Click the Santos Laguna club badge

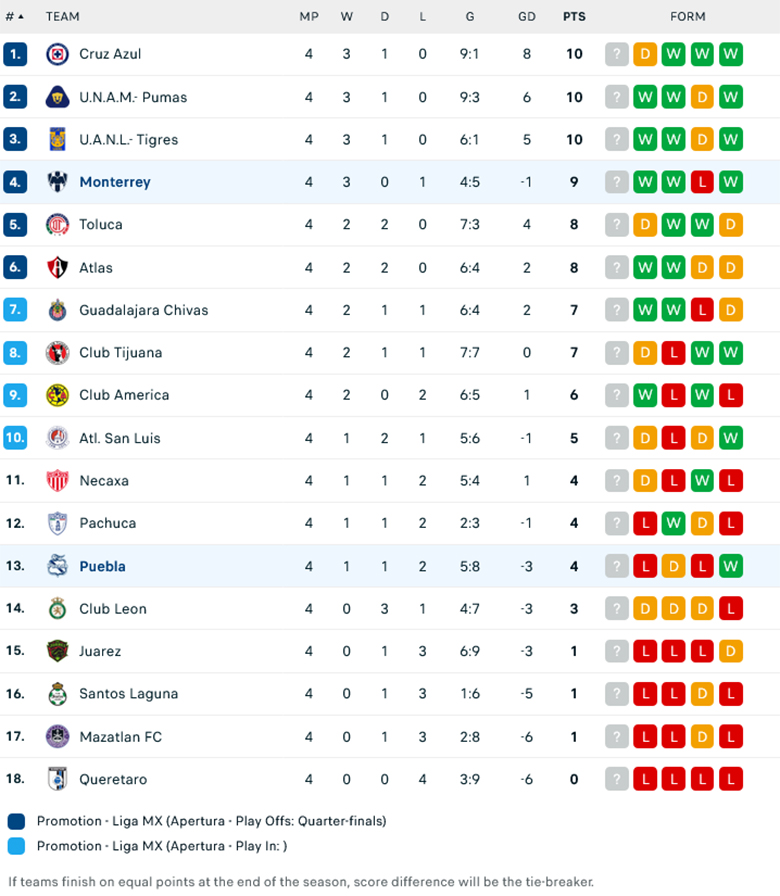57,694
